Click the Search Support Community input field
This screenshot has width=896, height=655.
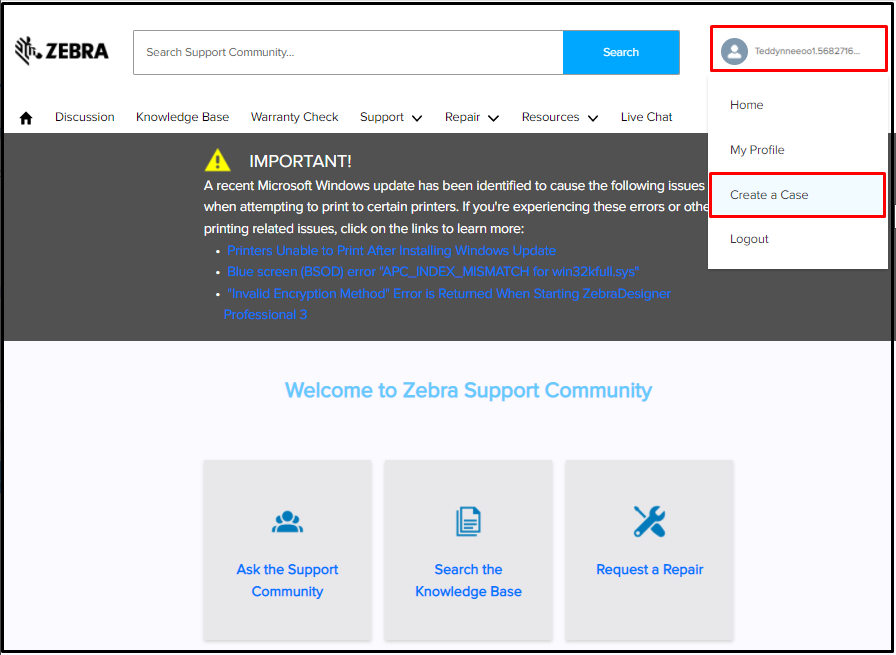pos(348,52)
